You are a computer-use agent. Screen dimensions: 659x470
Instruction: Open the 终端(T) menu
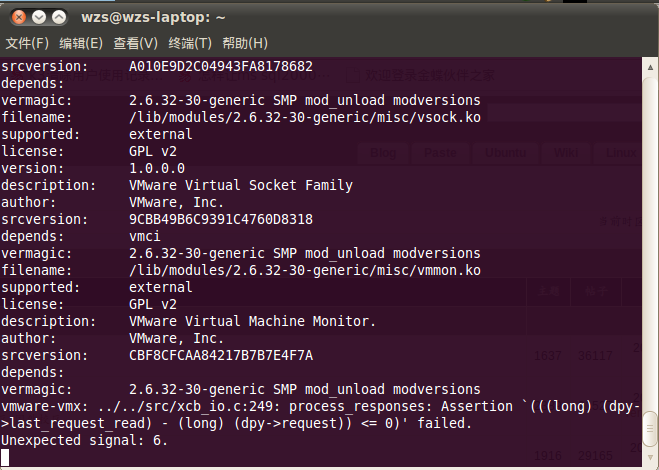[190, 43]
